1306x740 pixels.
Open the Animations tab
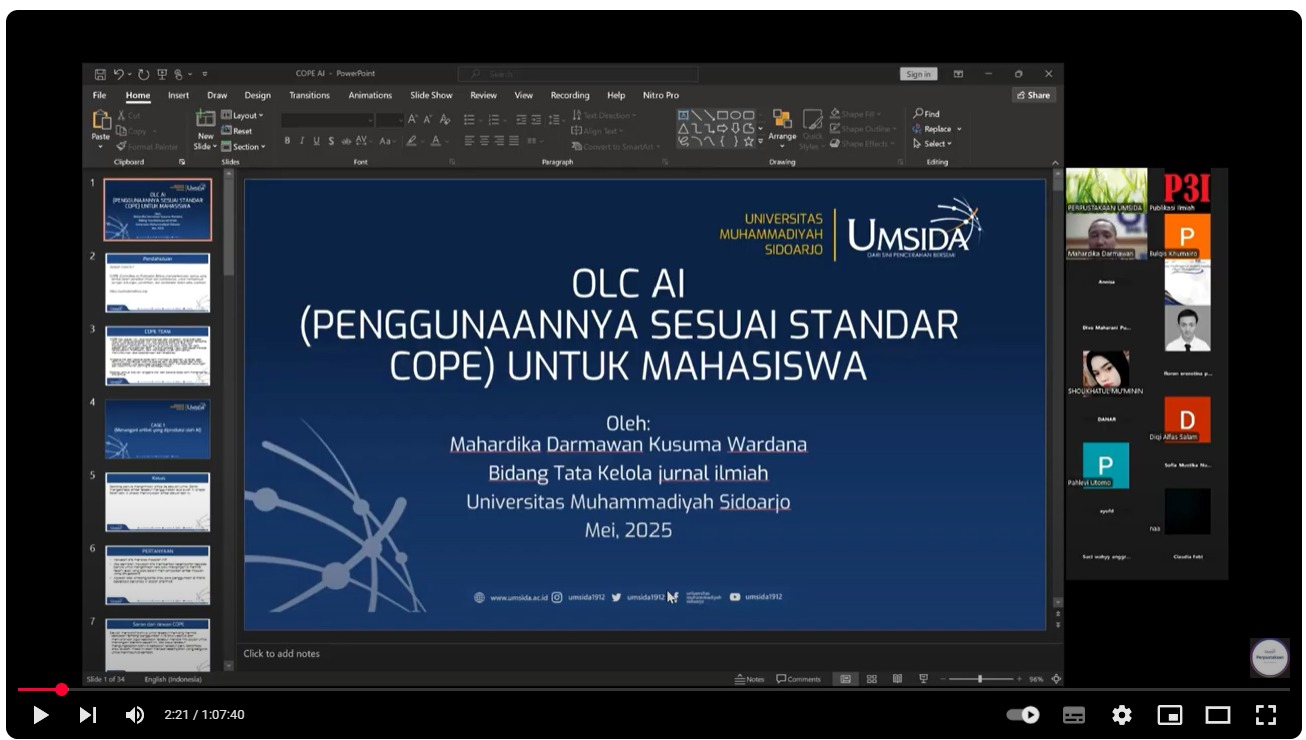pyautogui.click(x=370, y=95)
